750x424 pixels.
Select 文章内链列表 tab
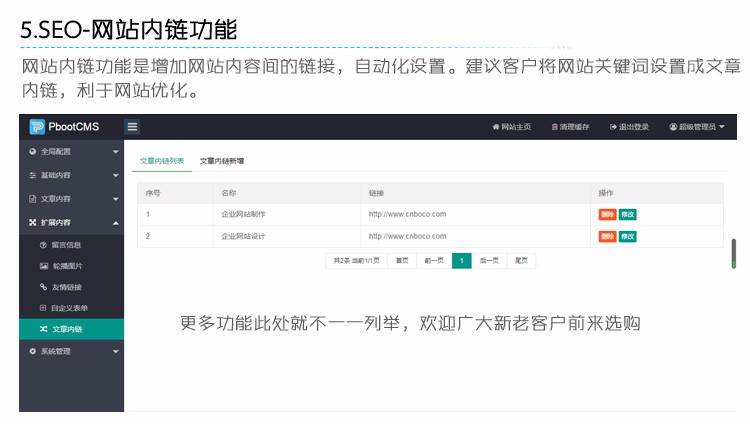coord(161,160)
